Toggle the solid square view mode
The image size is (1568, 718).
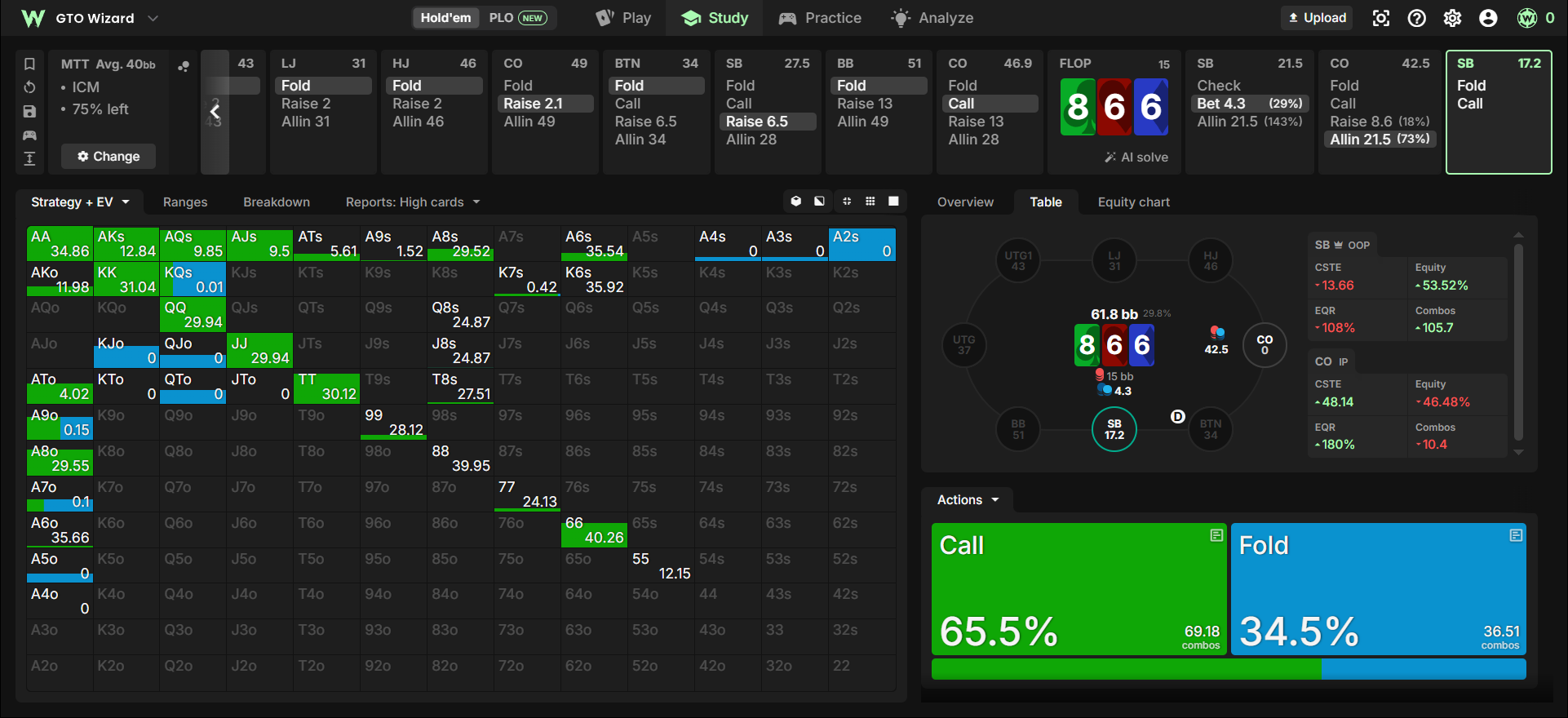(894, 202)
